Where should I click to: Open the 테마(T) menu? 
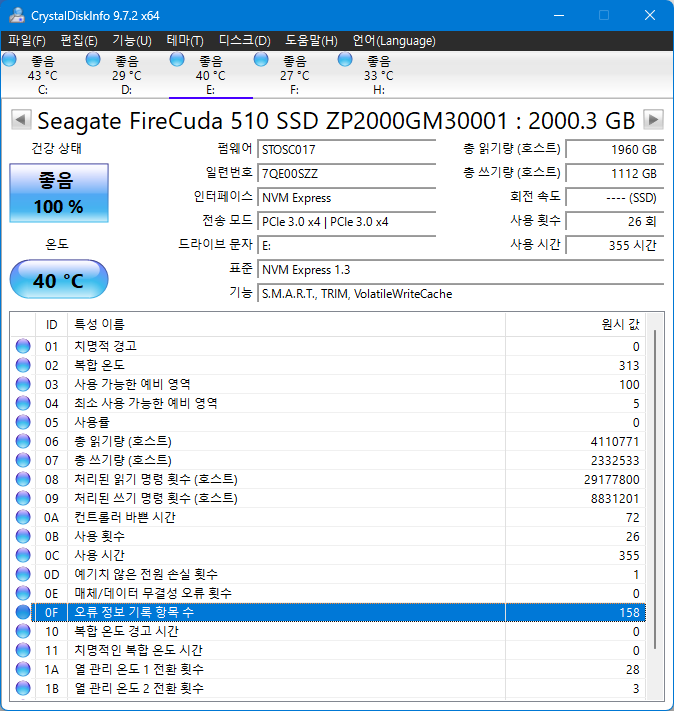point(185,41)
